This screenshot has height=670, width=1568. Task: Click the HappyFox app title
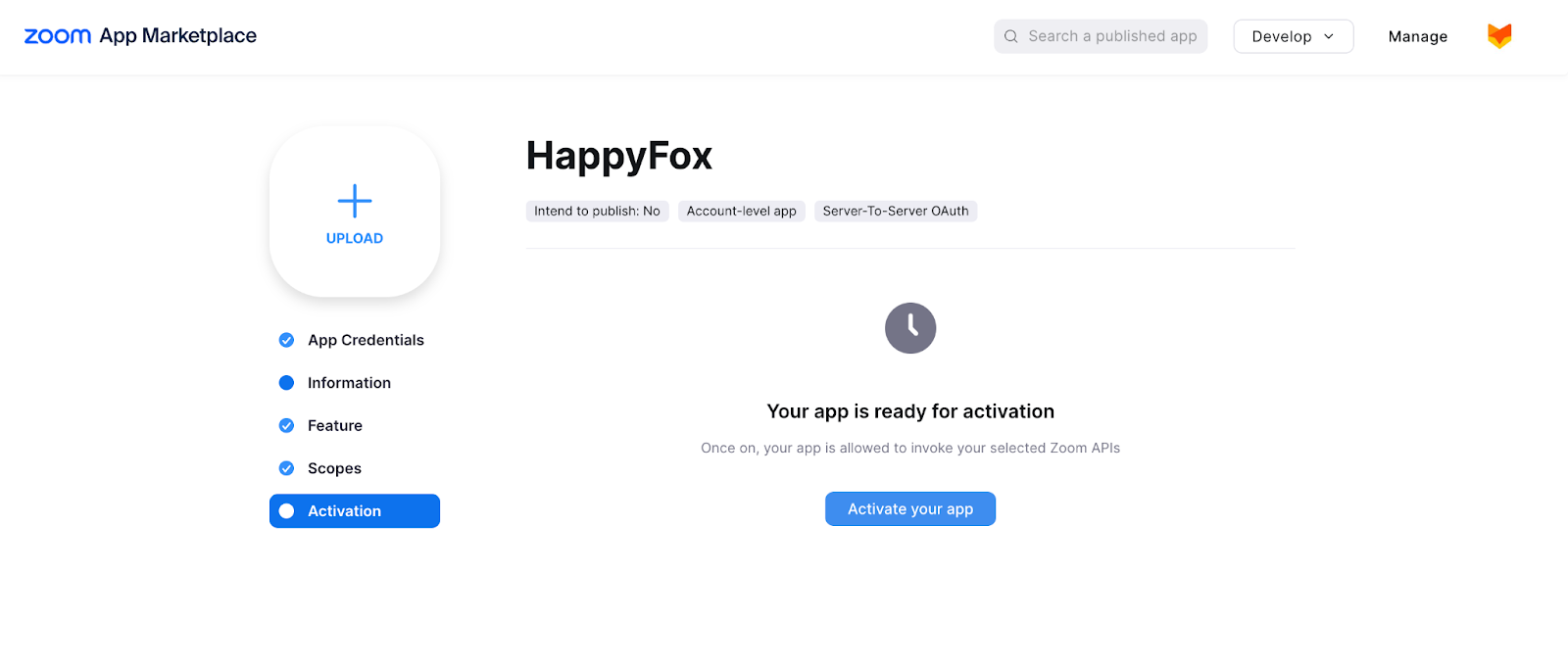tap(619, 156)
